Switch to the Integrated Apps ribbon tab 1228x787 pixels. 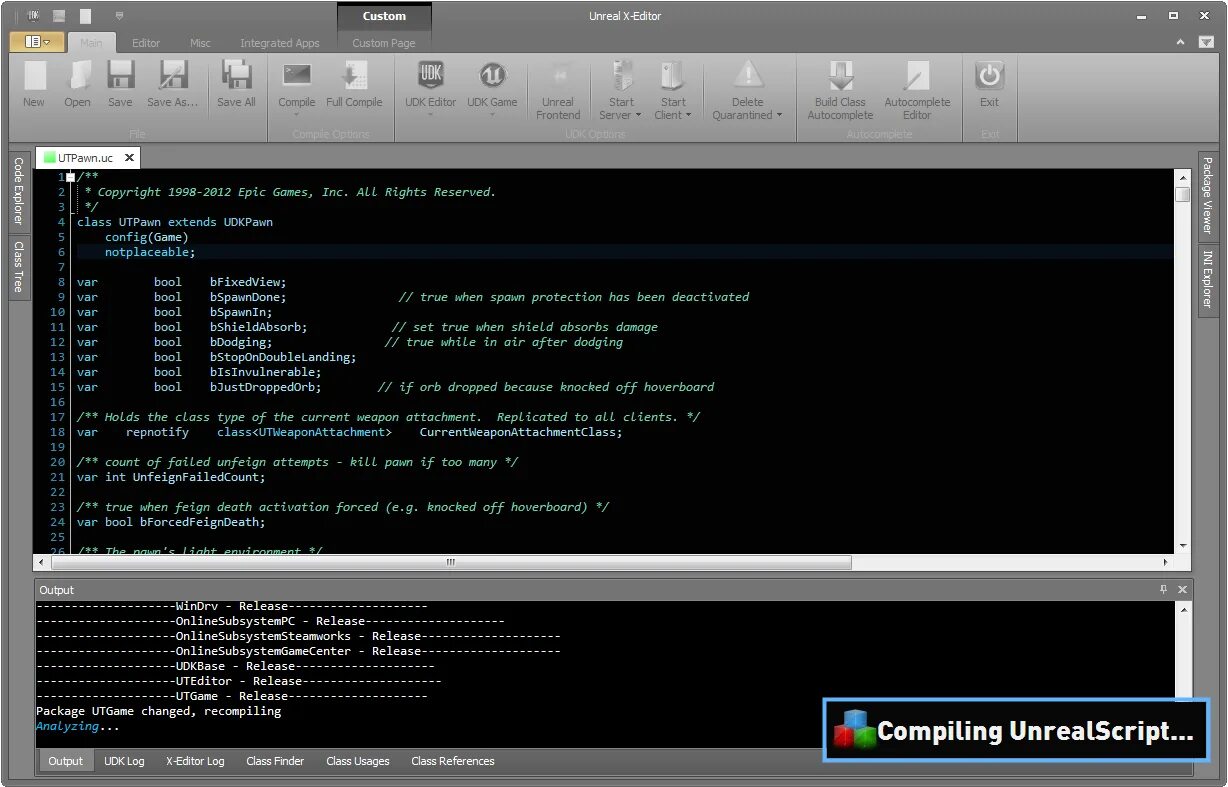280,43
